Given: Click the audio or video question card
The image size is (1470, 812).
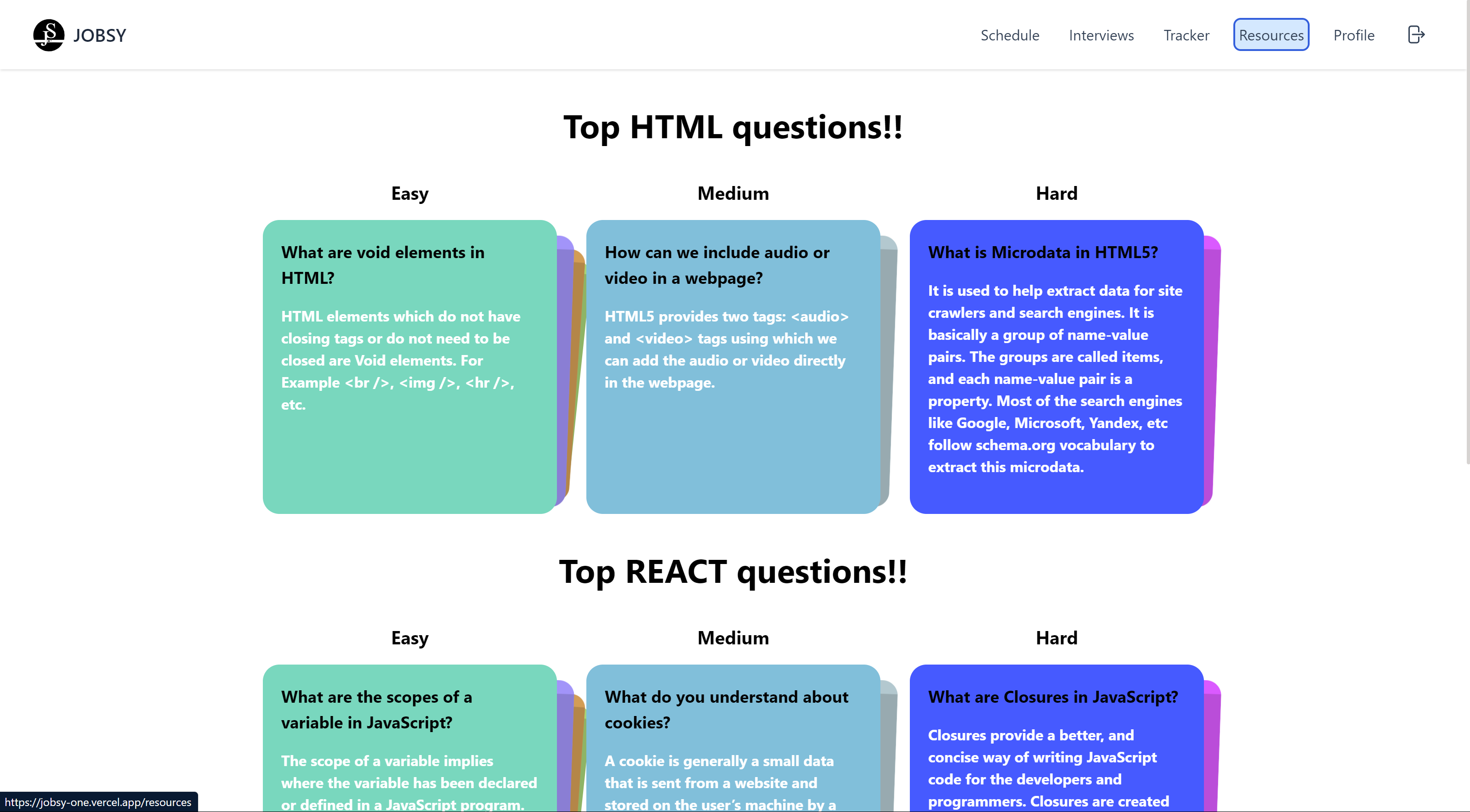Looking at the screenshot, I should click(733, 367).
